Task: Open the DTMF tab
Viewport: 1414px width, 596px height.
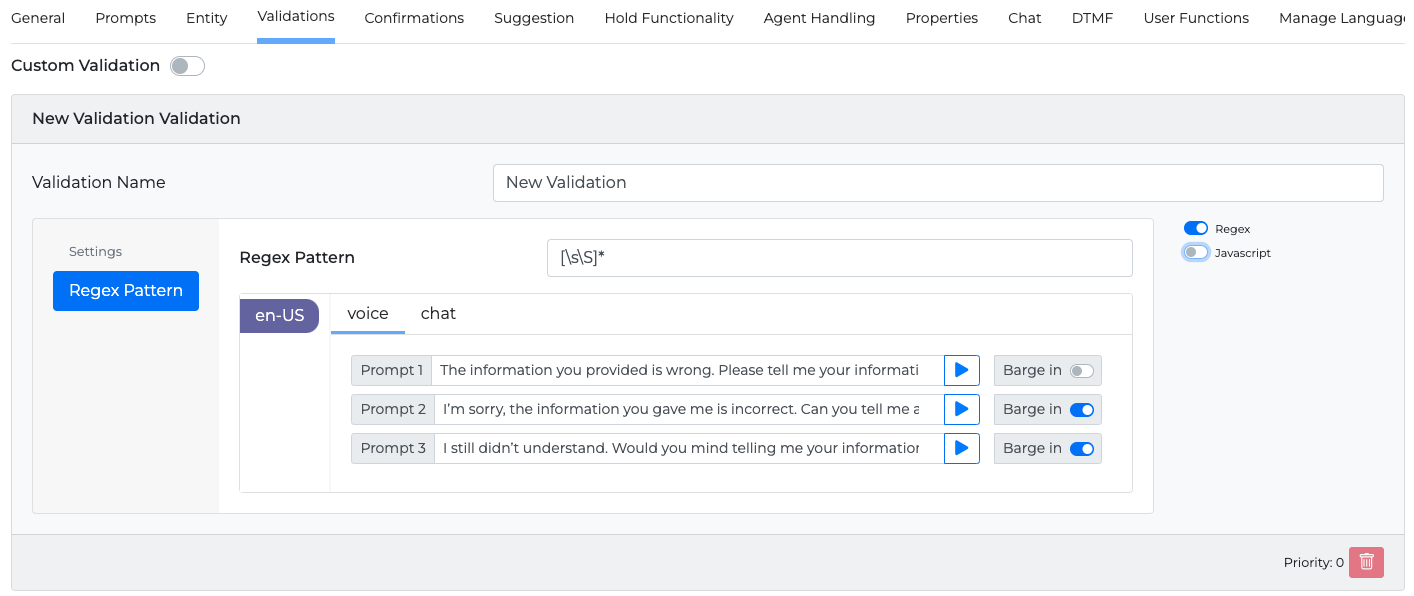Action: coord(1092,18)
